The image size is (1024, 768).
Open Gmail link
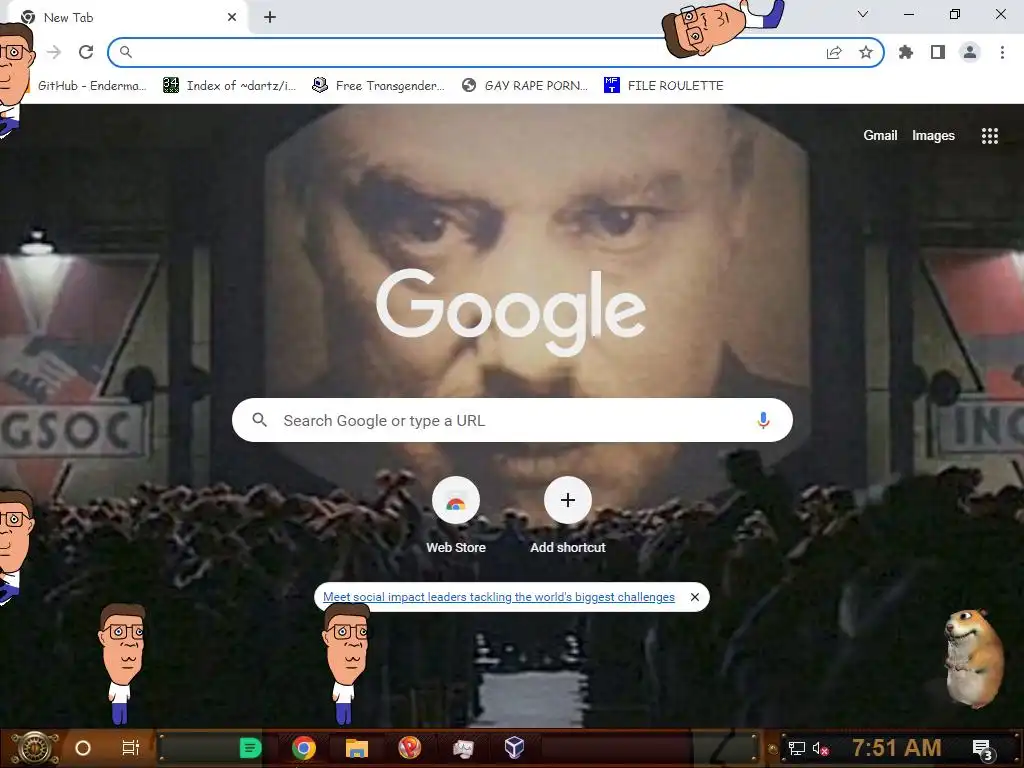tap(880, 135)
